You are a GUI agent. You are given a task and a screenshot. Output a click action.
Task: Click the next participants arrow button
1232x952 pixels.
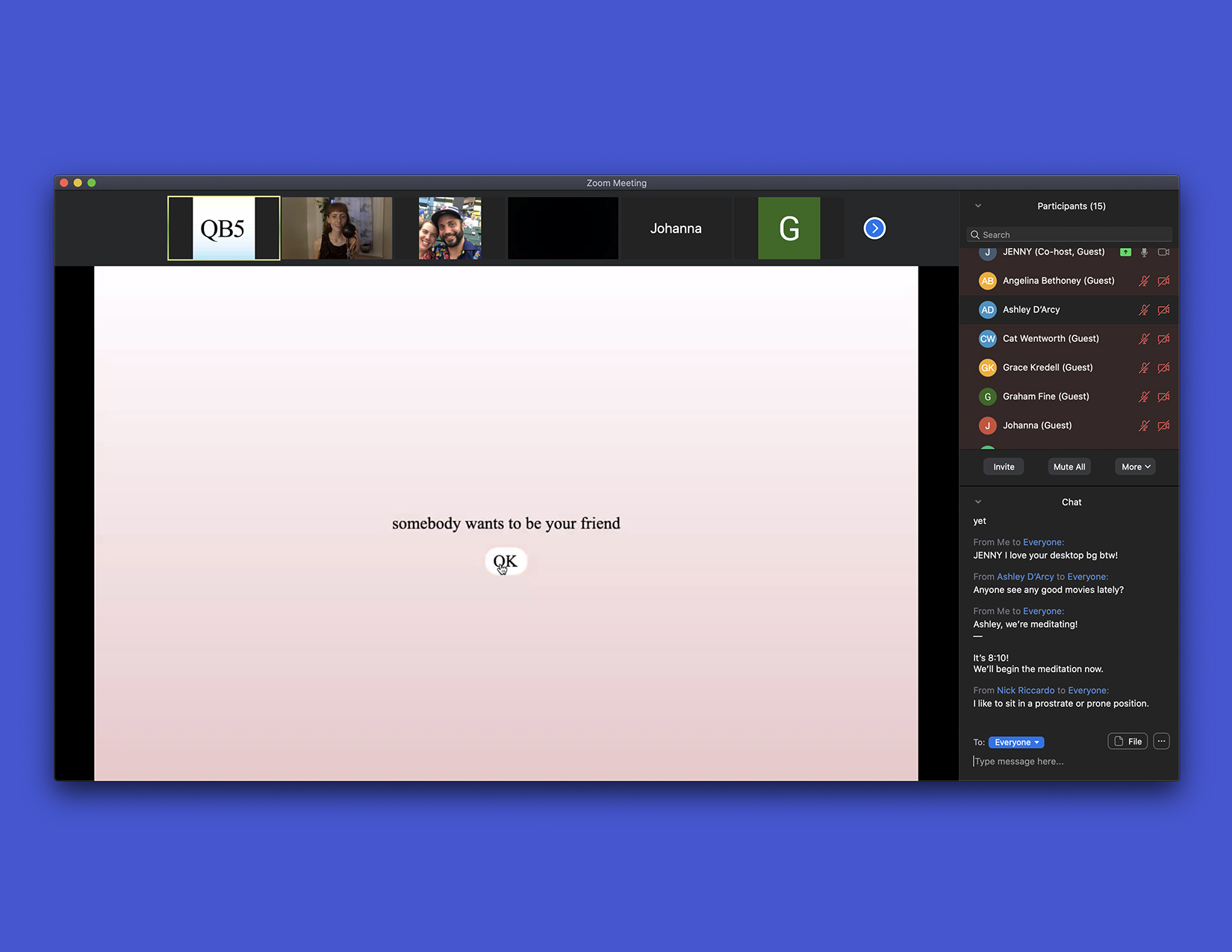tap(874, 228)
